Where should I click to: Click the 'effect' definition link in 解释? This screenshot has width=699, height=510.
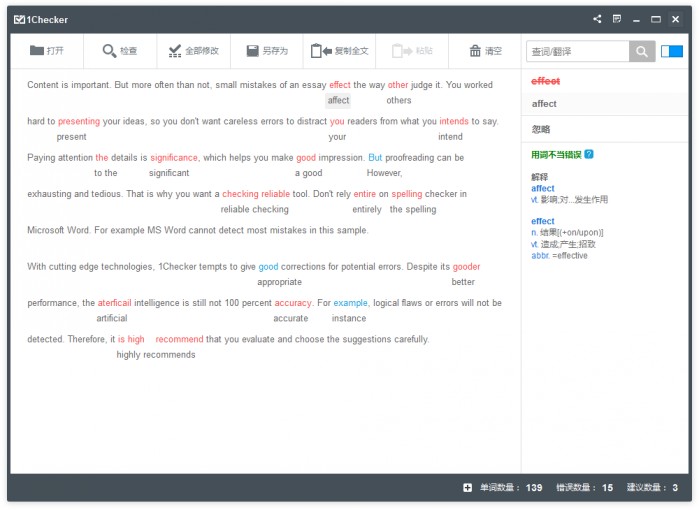pyautogui.click(x=543, y=221)
